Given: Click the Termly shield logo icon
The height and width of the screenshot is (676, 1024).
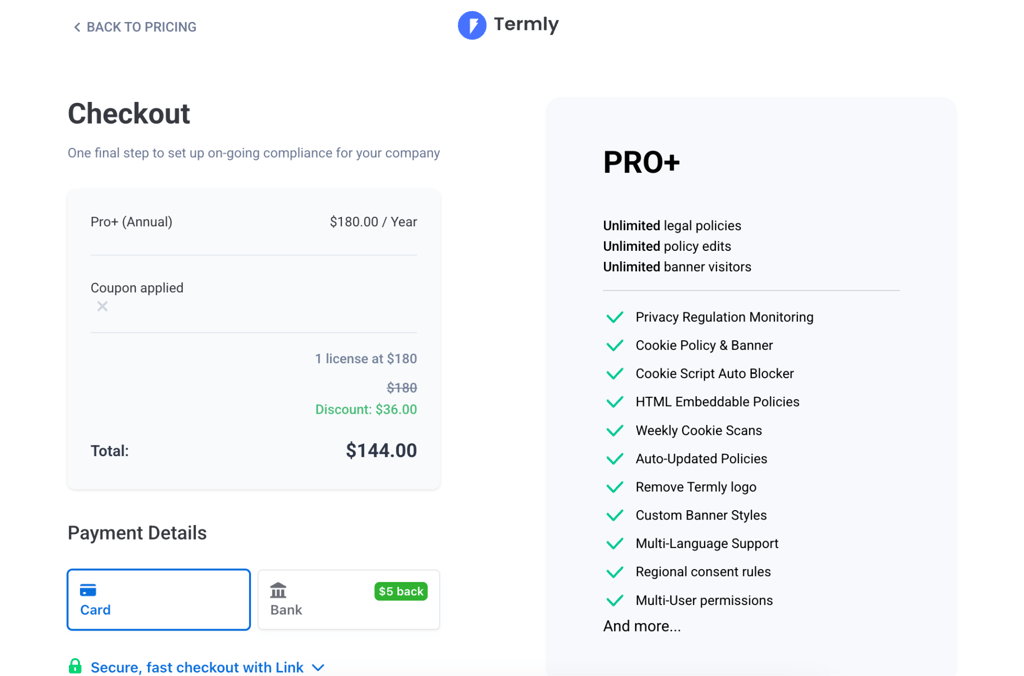Looking at the screenshot, I should click(472, 25).
